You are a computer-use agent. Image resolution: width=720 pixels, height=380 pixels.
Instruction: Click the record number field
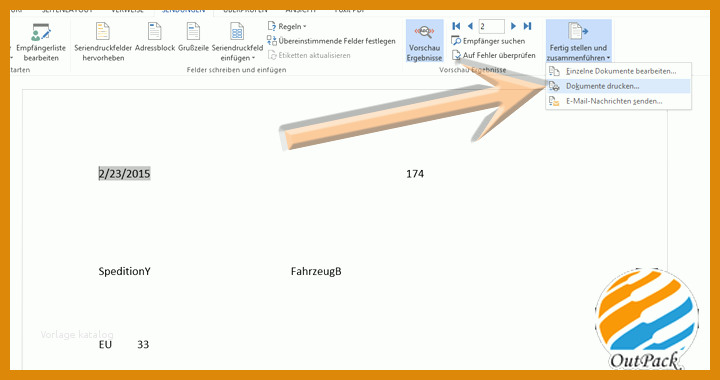click(491, 26)
